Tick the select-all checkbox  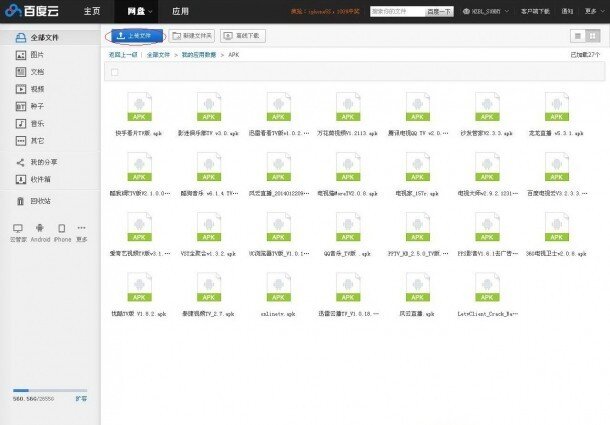point(115,72)
